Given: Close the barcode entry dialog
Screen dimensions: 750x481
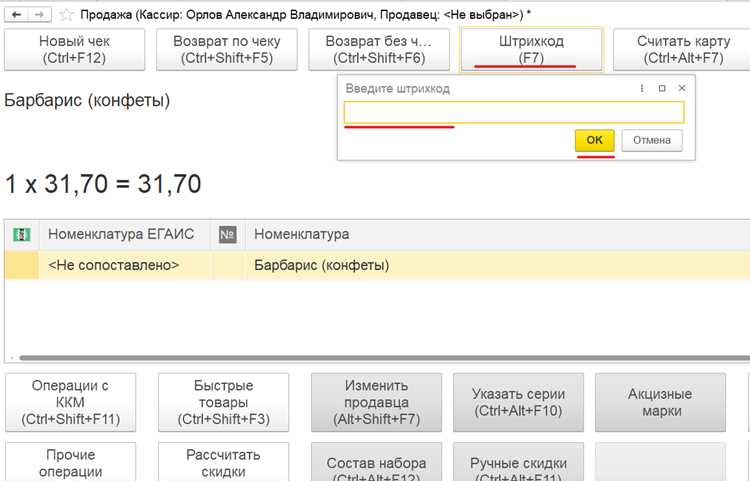Looking at the screenshot, I should pyautogui.click(x=682, y=88).
